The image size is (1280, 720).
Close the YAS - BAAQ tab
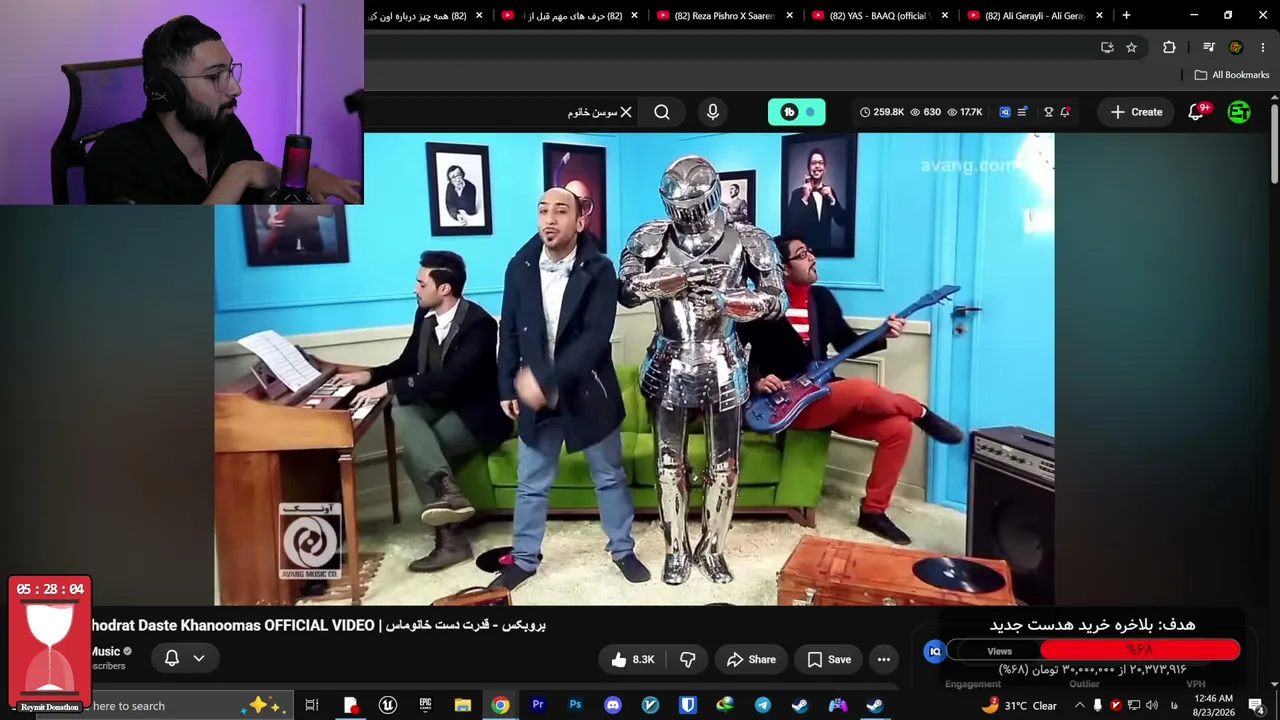944,15
